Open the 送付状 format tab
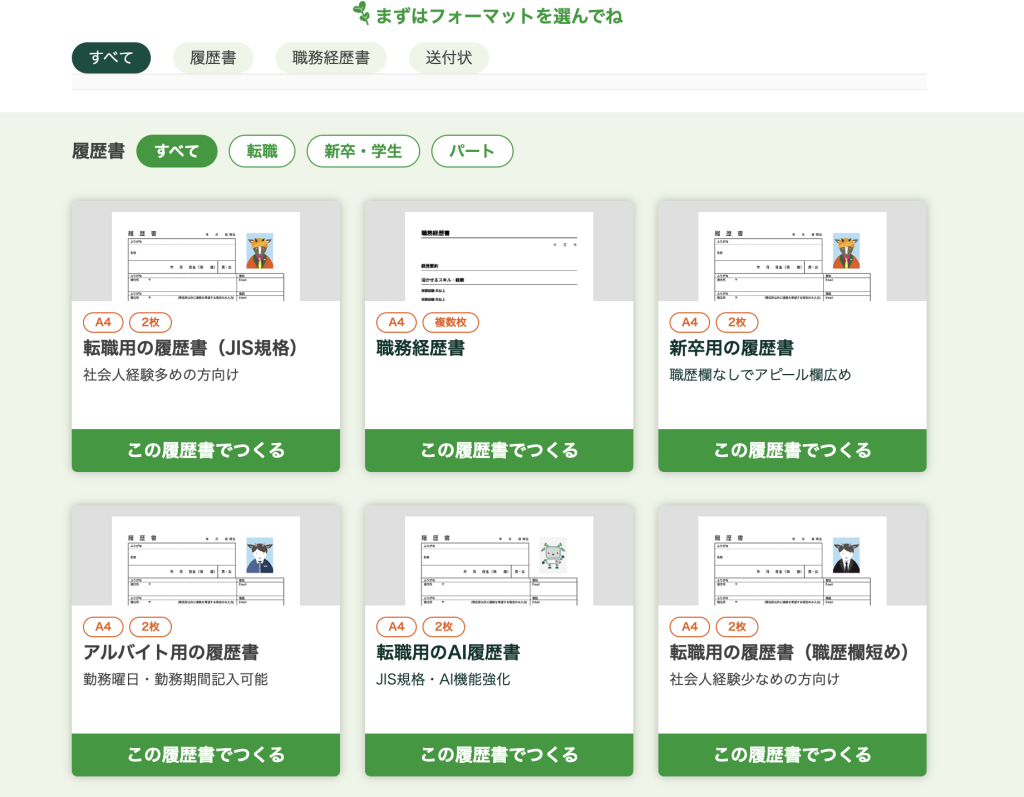This screenshot has width=1024, height=797. pos(448,58)
